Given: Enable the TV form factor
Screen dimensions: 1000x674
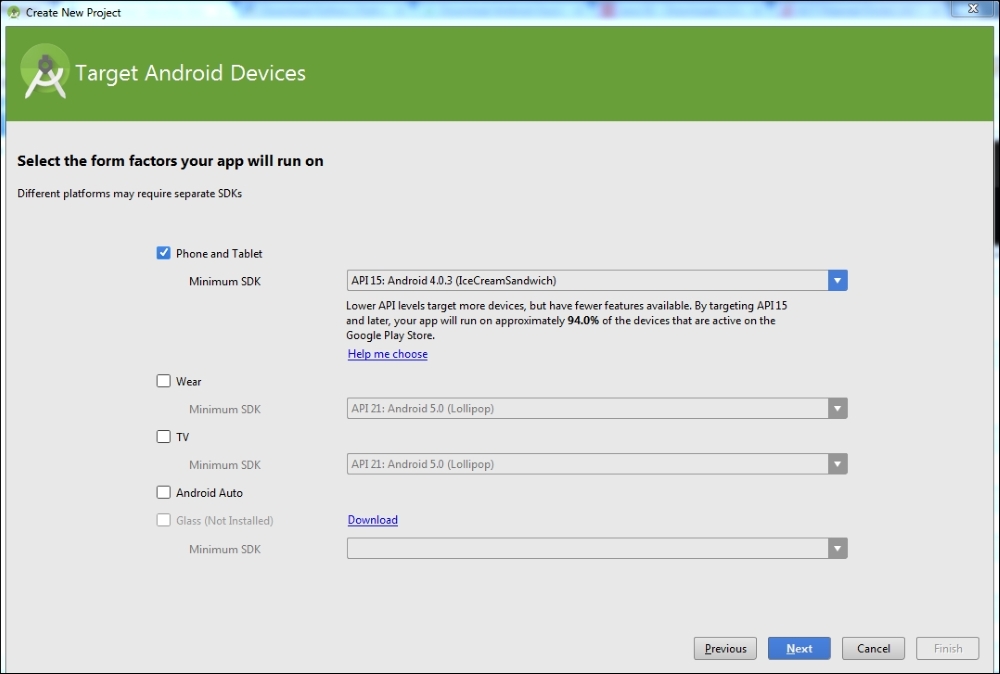Looking at the screenshot, I should (x=163, y=437).
